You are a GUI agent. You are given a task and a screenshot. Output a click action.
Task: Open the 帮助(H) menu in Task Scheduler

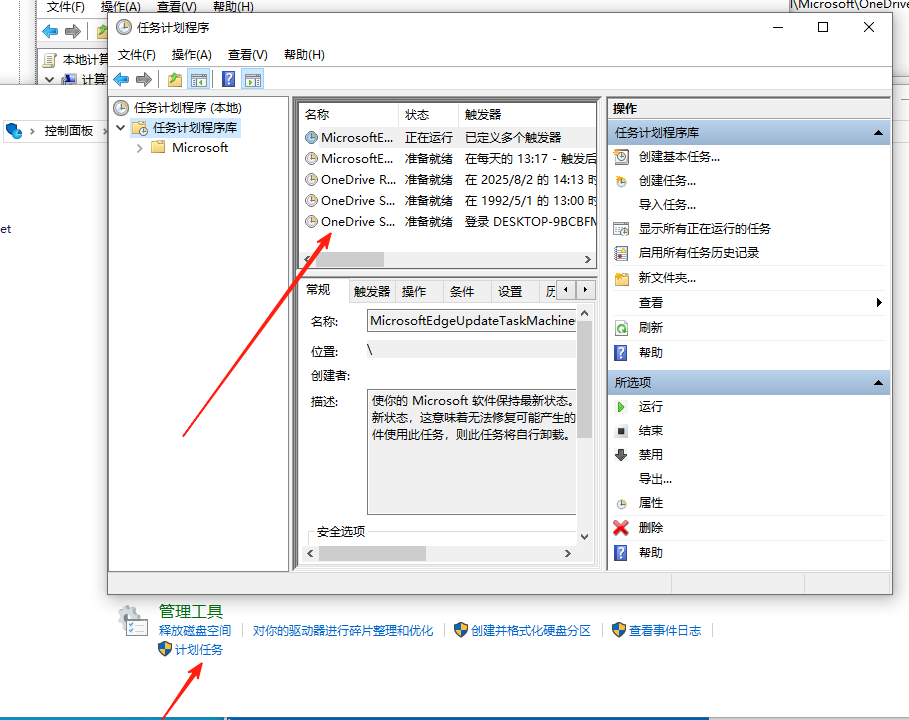(x=304, y=54)
